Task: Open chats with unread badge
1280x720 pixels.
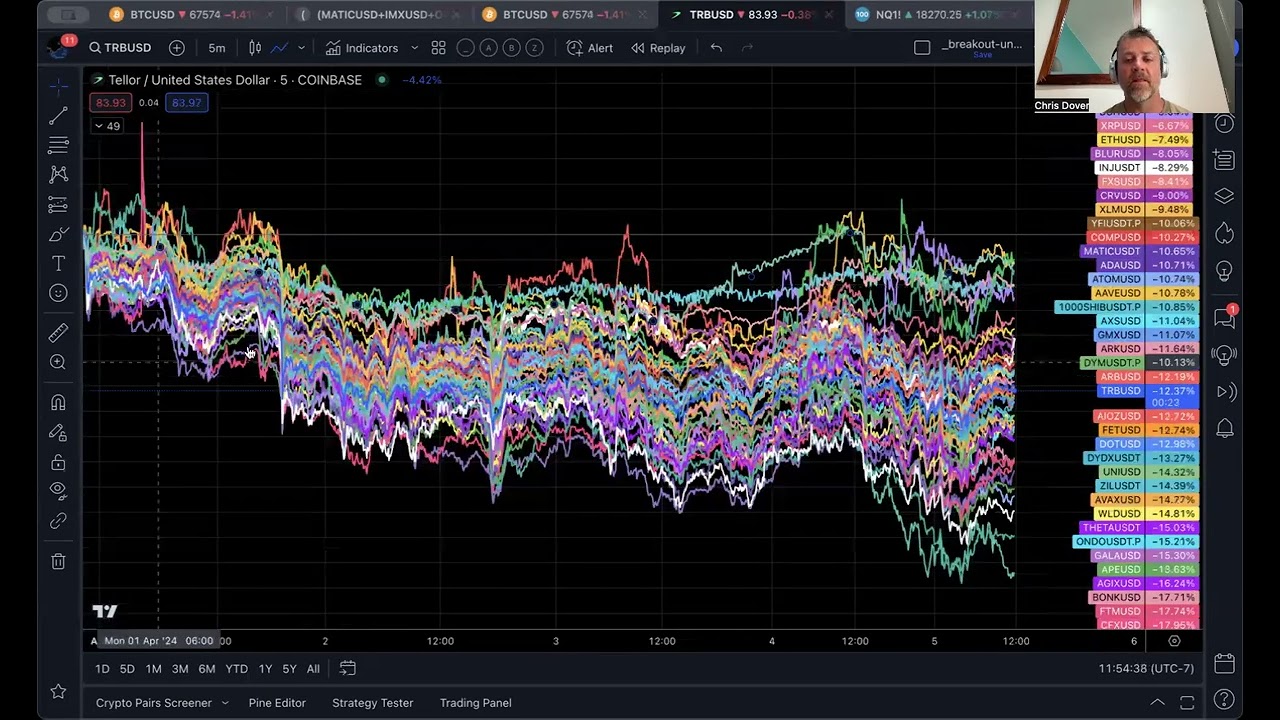Action: [1224, 317]
